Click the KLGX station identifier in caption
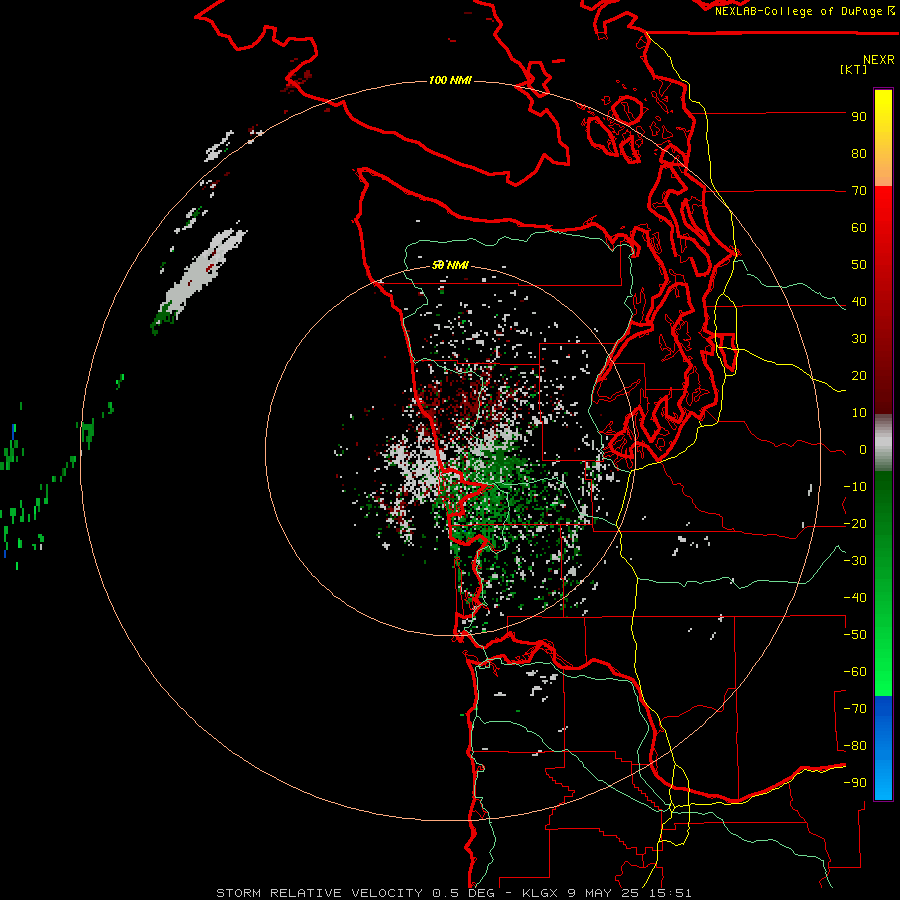The height and width of the screenshot is (900, 900). click(x=540, y=893)
